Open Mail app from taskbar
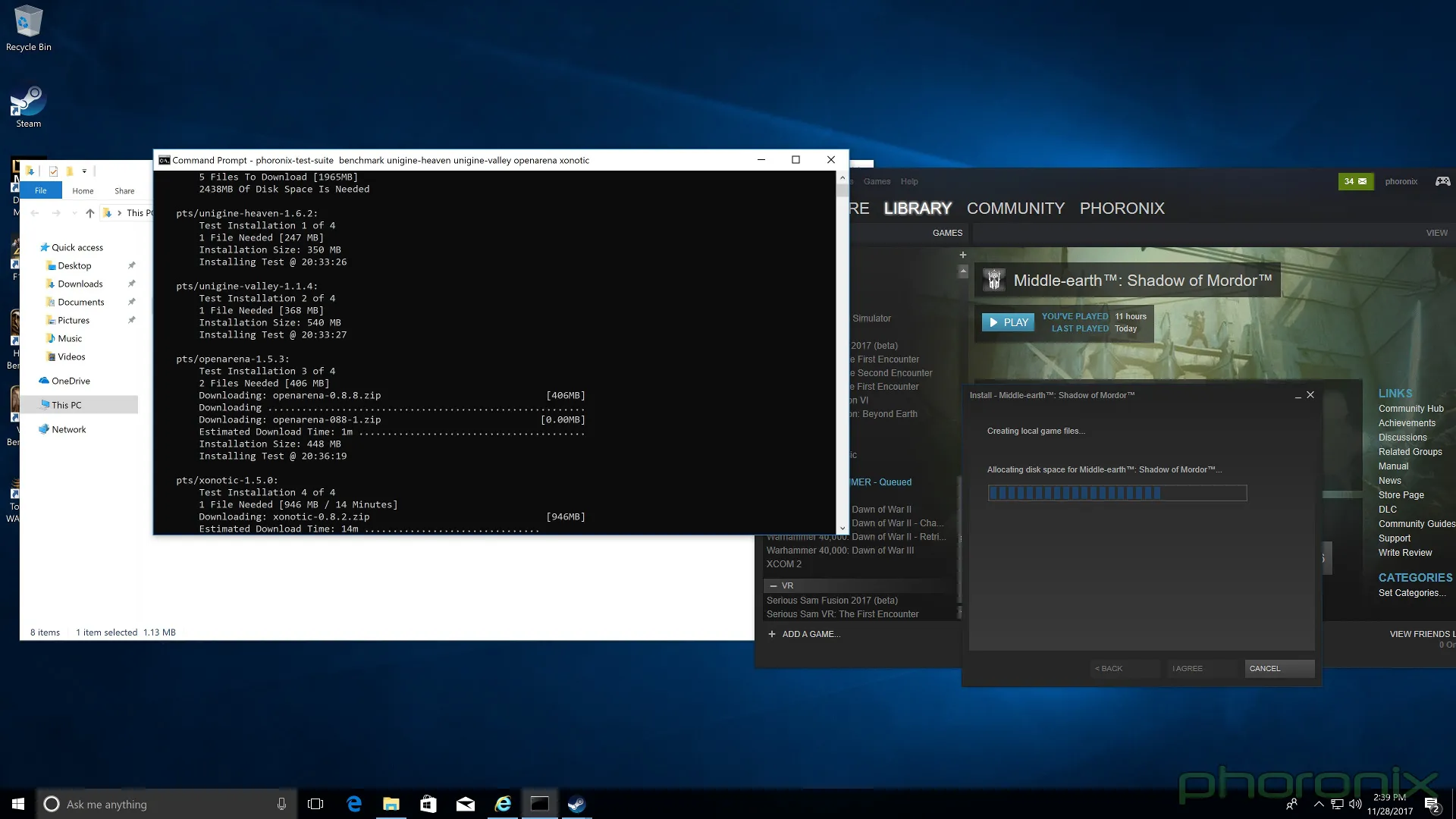The height and width of the screenshot is (819, 1456). pyautogui.click(x=465, y=804)
